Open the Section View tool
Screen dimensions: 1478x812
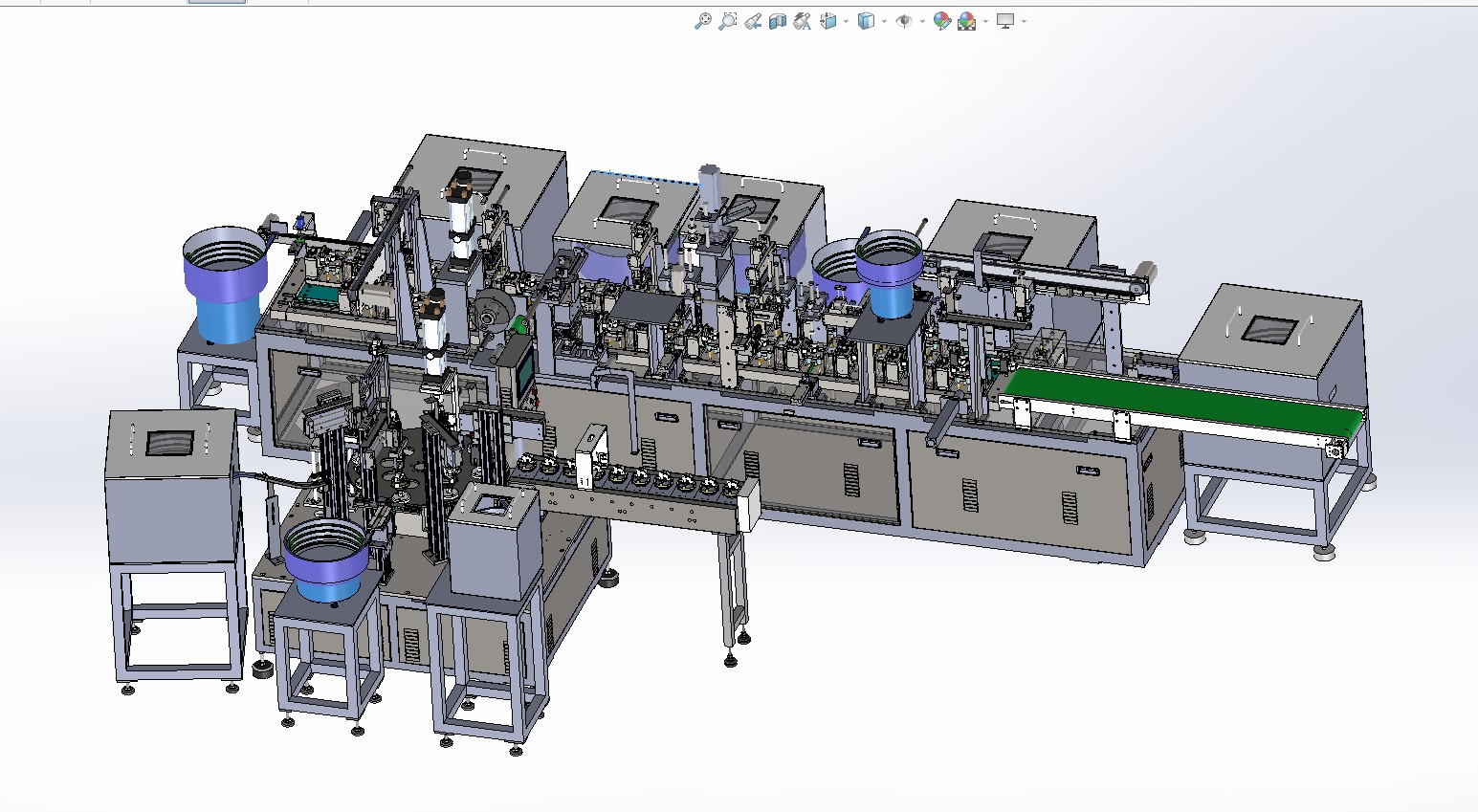778,21
